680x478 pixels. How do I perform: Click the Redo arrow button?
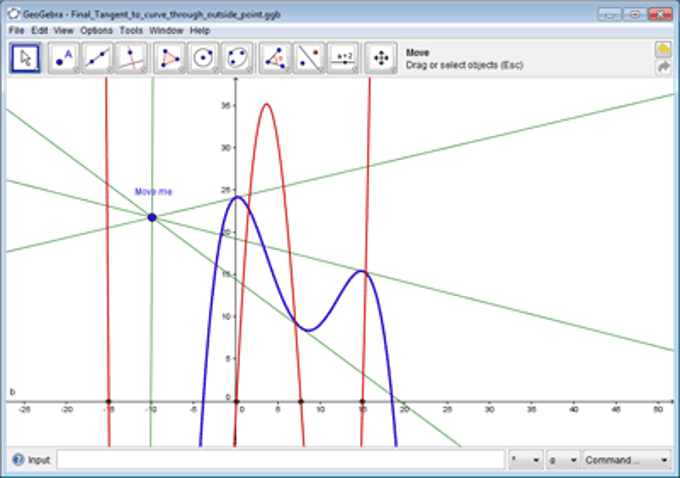[664, 67]
